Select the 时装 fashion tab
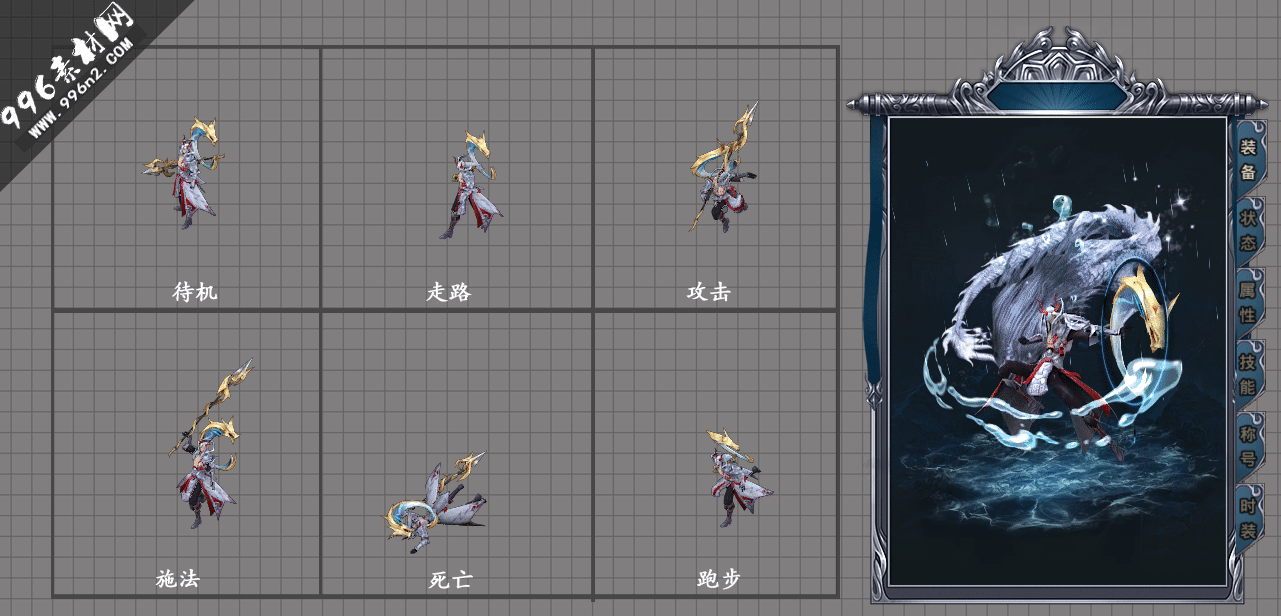The height and width of the screenshot is (616, 1281). click(1248, 517)
